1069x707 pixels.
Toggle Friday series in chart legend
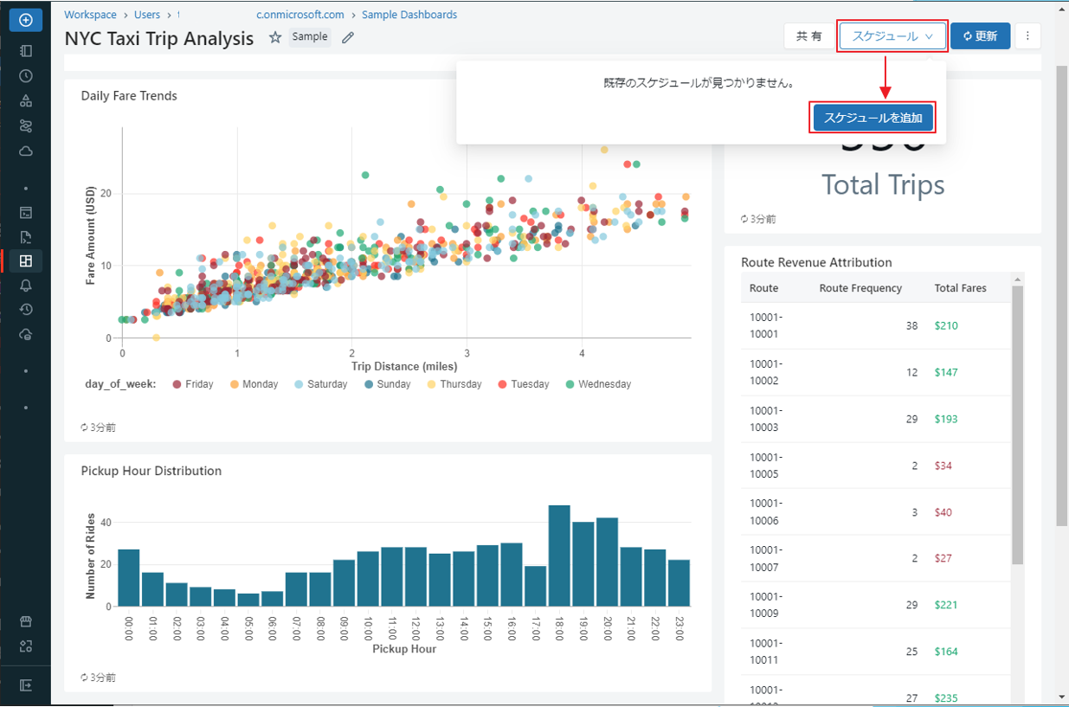[198, 384]
